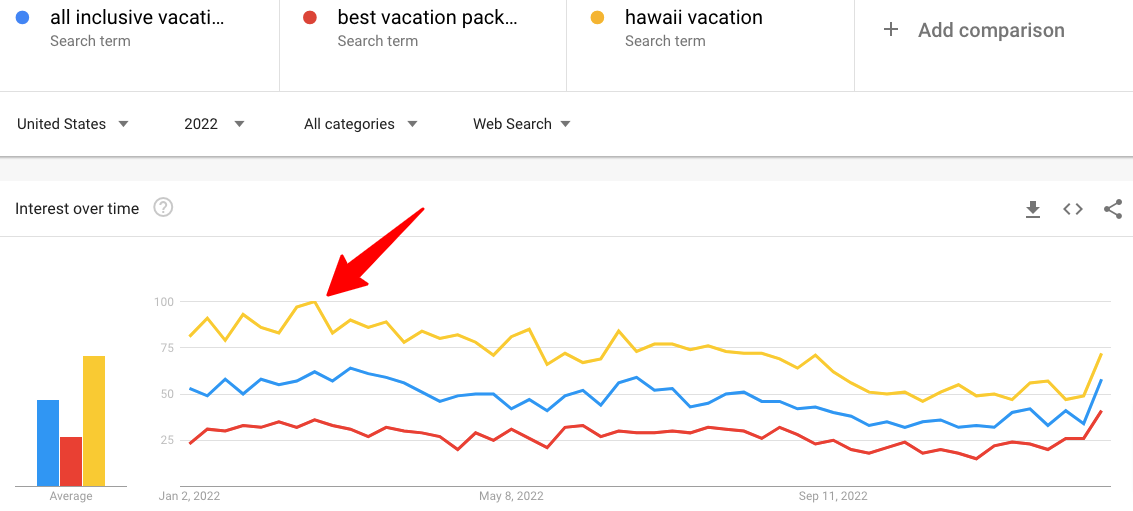Click the blue dot for all inclusive term
1133x511 pixels.
pos(23,18)
